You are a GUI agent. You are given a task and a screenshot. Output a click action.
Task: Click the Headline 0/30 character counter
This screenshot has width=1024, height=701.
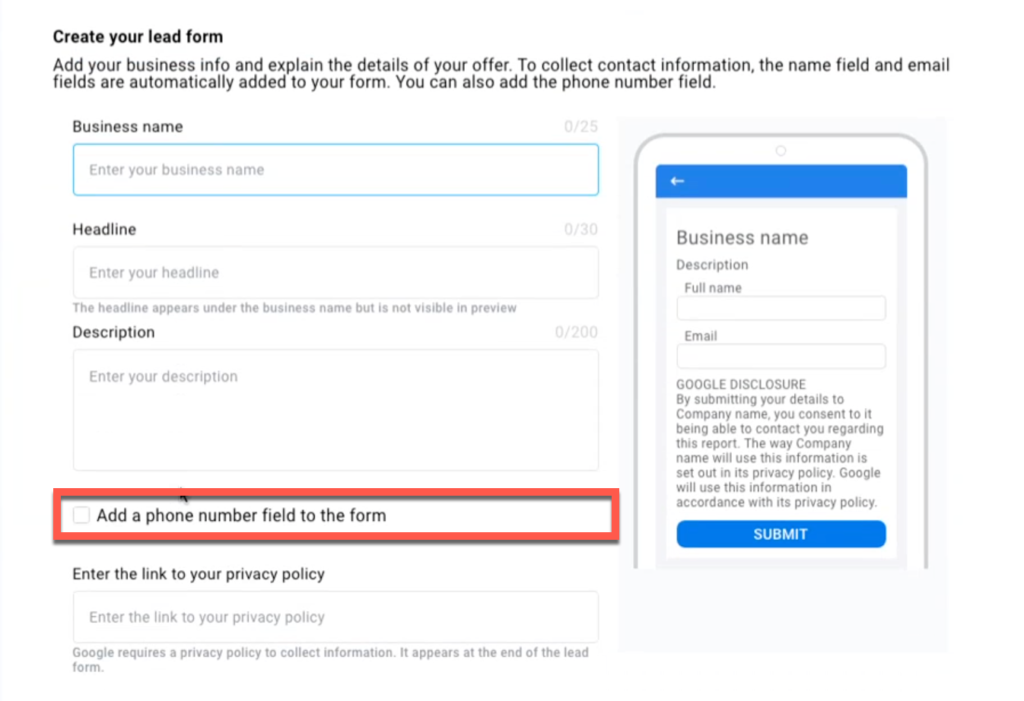pyautogui.click(x=581, y=229)
